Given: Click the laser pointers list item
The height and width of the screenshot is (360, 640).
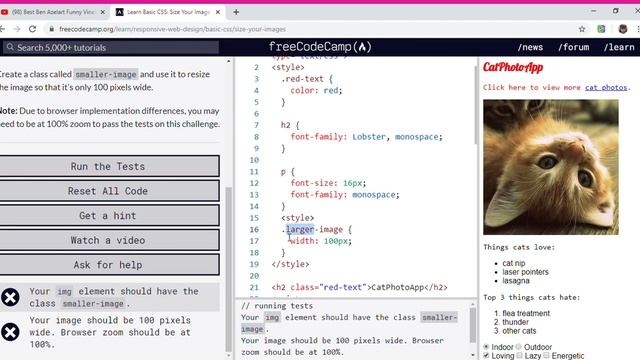Looking at the screenshot, I should (525, 272).
